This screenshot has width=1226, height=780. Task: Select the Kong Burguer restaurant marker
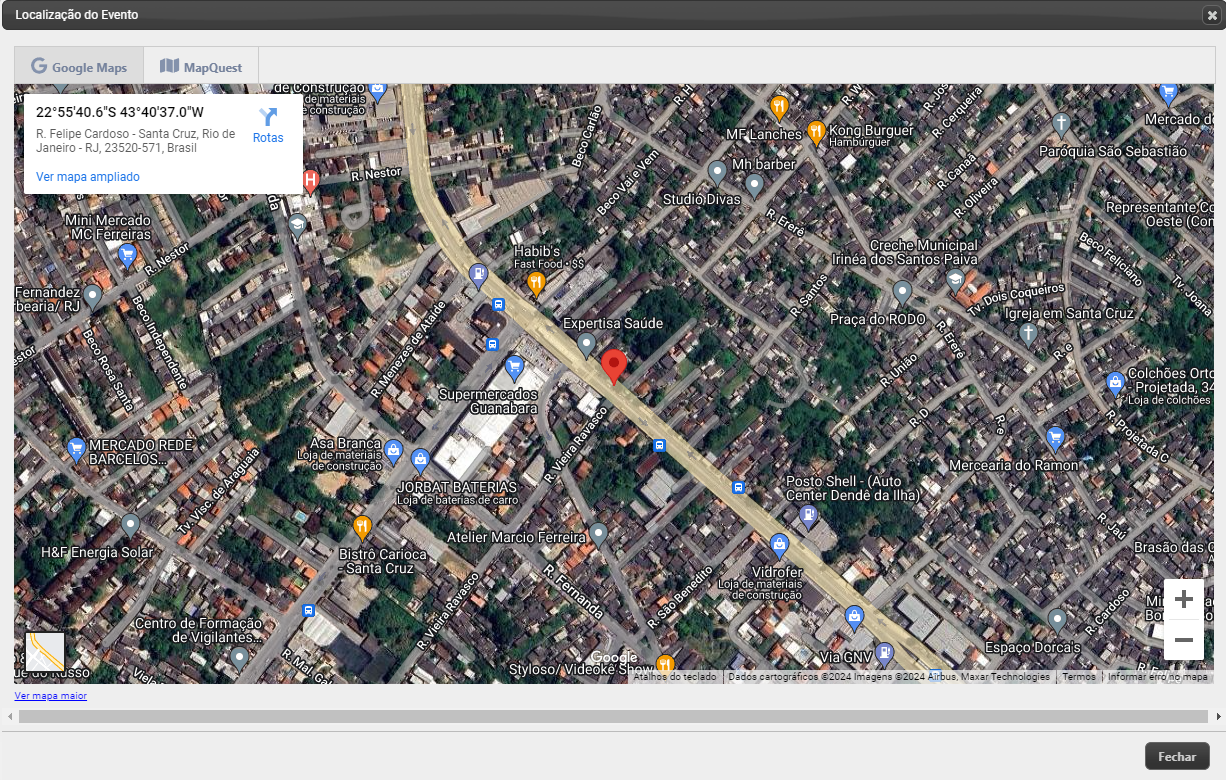(x=816, y=132)
